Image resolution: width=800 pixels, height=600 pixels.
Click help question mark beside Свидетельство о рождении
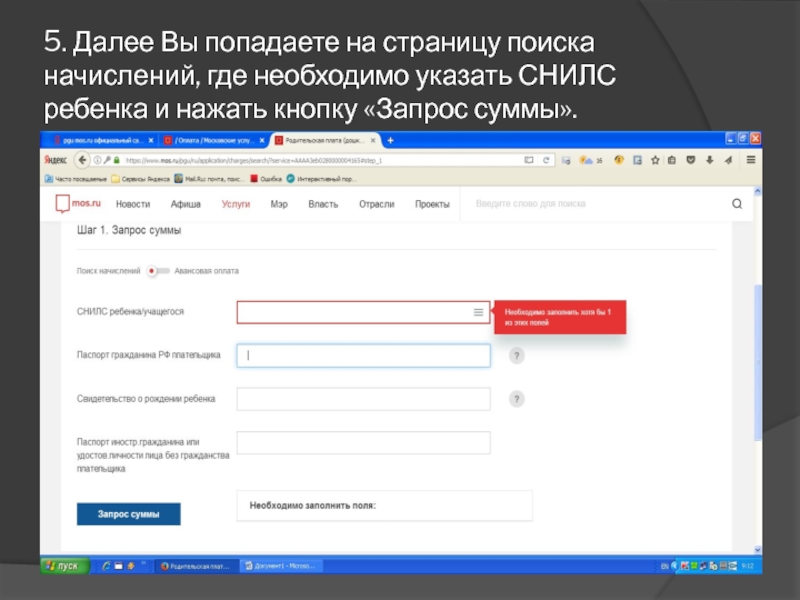tap(516, 399)
